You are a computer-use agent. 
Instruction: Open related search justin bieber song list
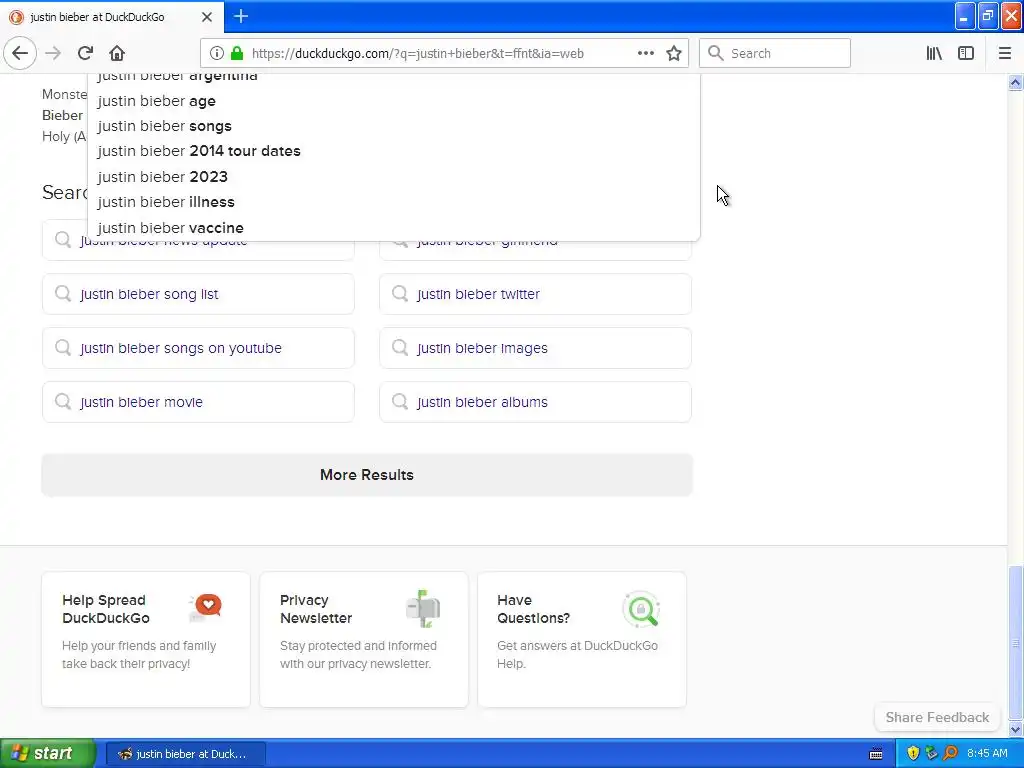pos(199,294)
